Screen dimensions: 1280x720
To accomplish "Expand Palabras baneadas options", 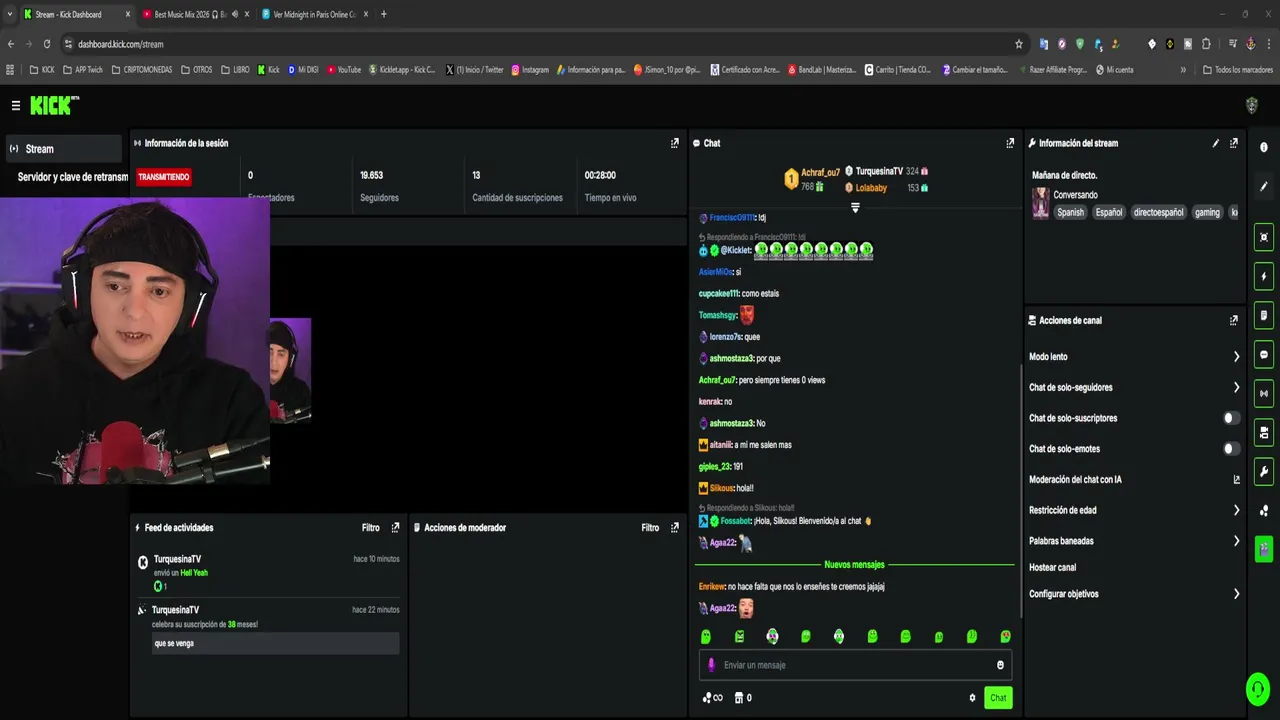I will click(1236, 541).
